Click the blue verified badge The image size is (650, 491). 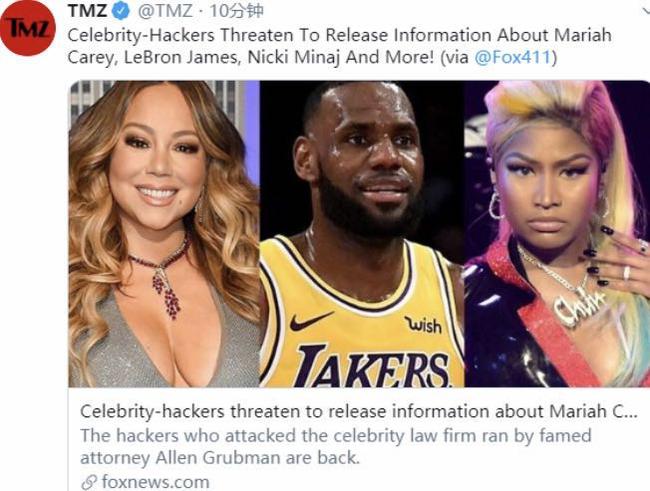(121, 11)
